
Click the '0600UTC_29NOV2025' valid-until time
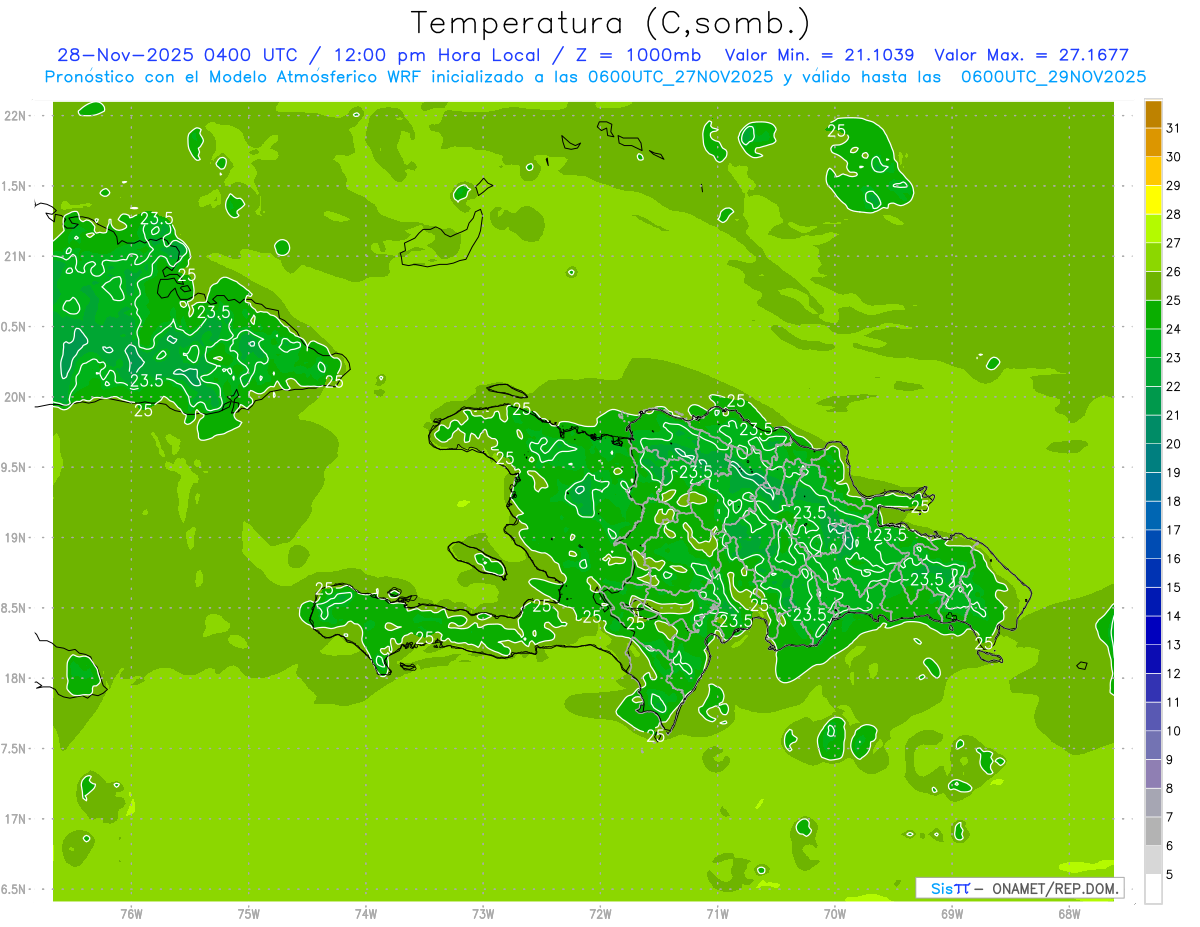point(1053,77)
